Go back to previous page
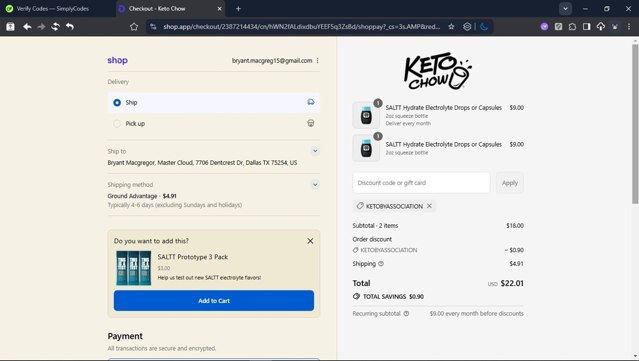 point(27,27)
